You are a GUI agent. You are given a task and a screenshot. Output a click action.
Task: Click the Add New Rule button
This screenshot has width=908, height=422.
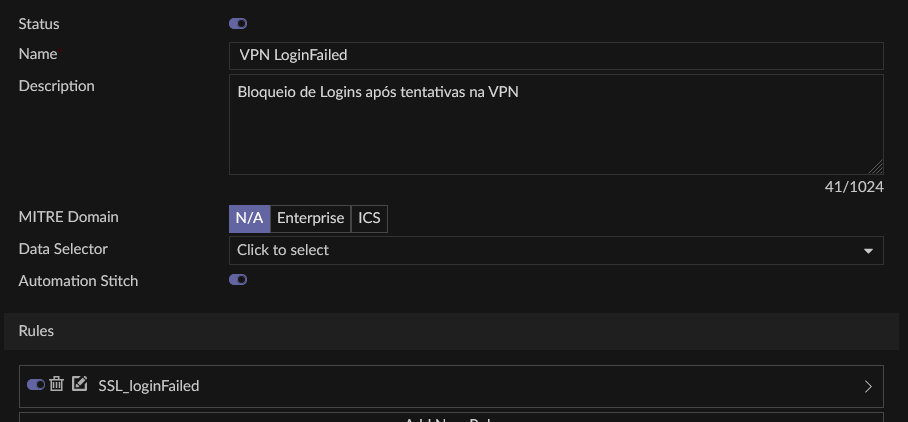451,417
